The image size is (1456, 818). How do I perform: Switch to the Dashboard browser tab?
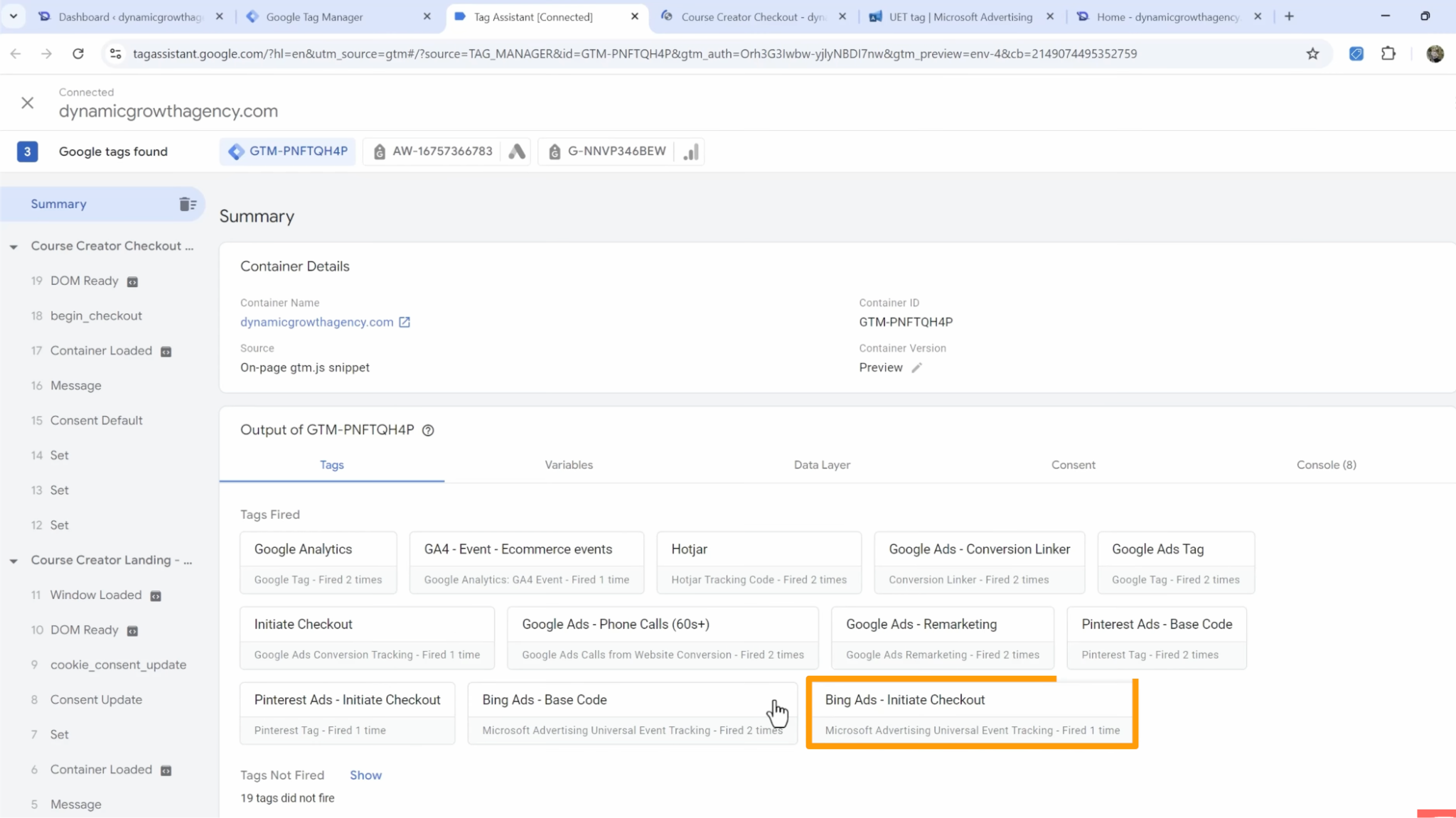point(130,16)
